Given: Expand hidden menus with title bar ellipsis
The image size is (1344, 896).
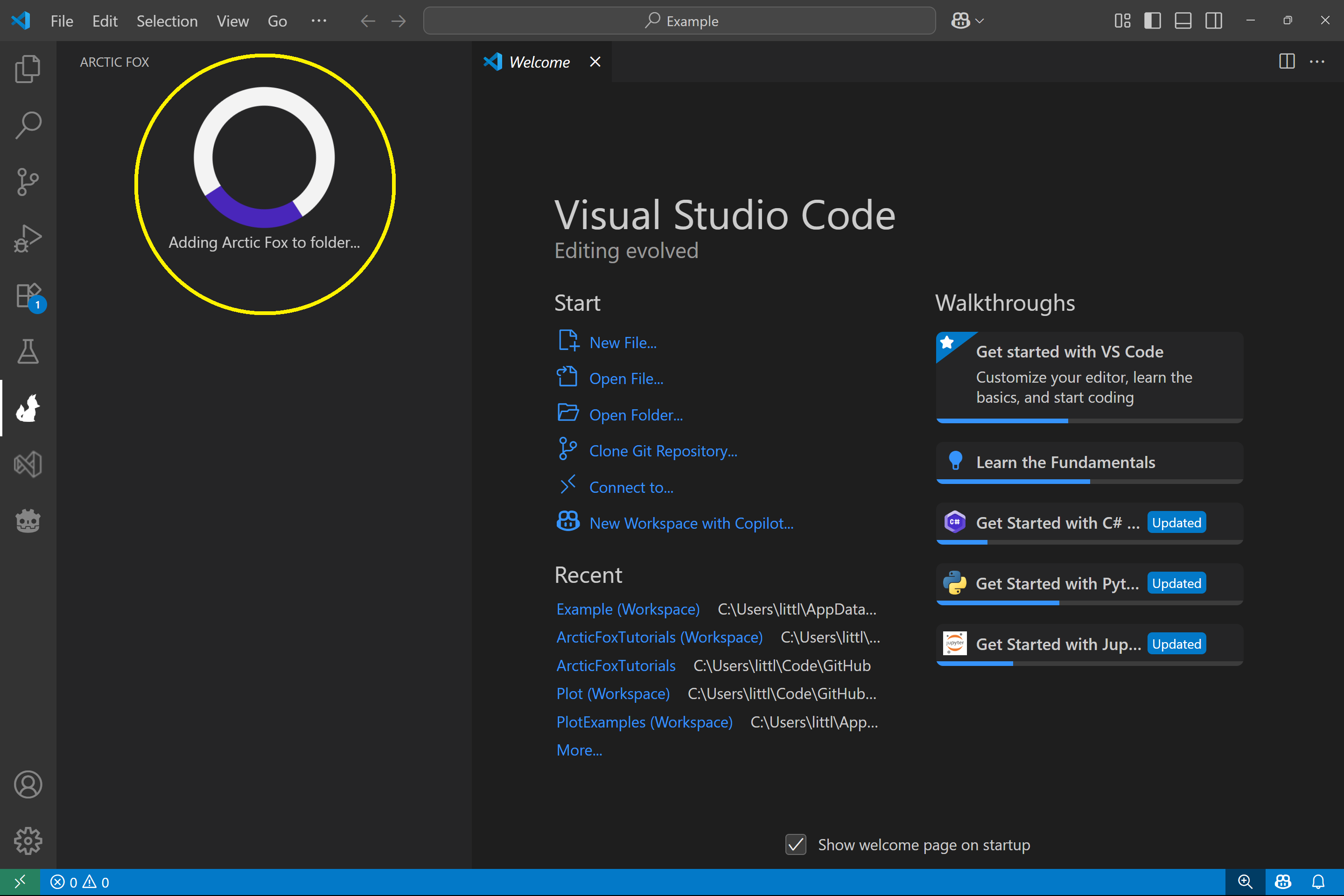Looking at the screenshot, I should (x=319, y=21).
